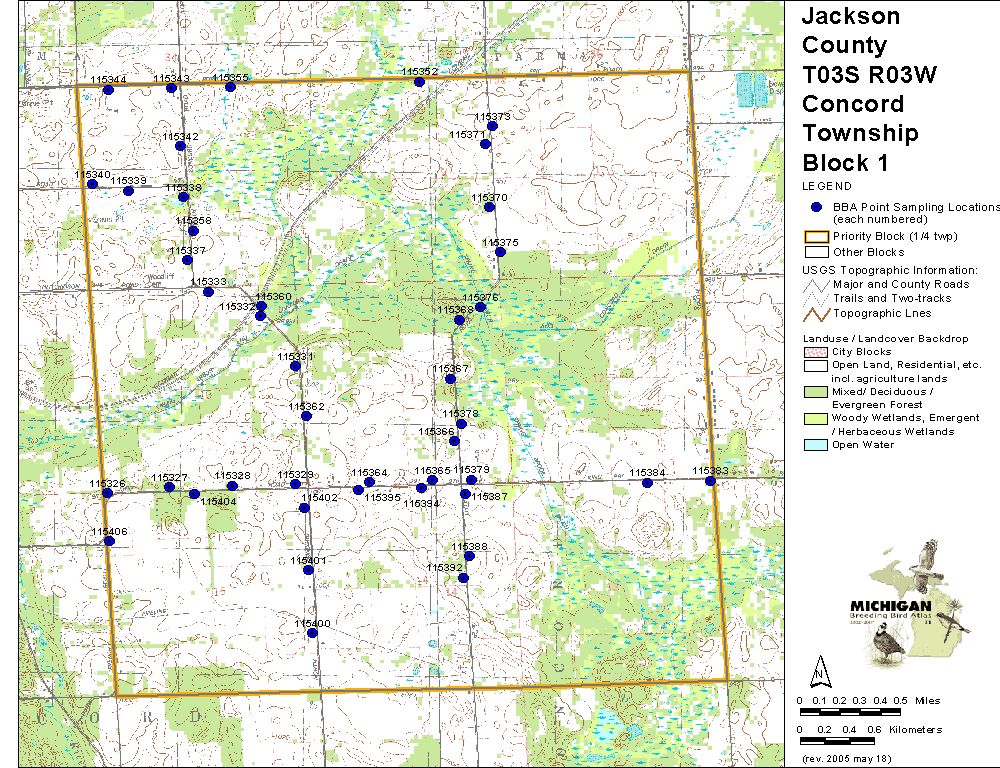Viewport: 1000px width, 768px height.
Task: Click sampling point 115375
Action: click(500, 252)
